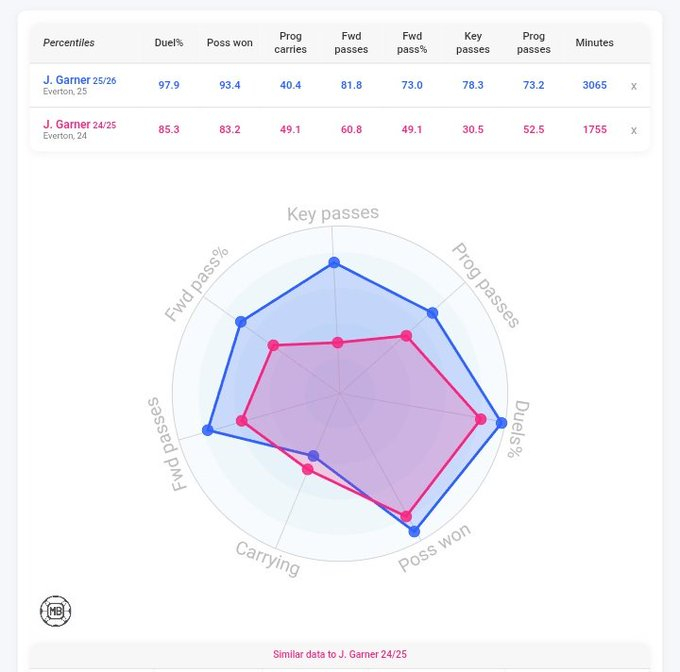
Task: Sort table by Minutes header
Action: pos(595,43)
